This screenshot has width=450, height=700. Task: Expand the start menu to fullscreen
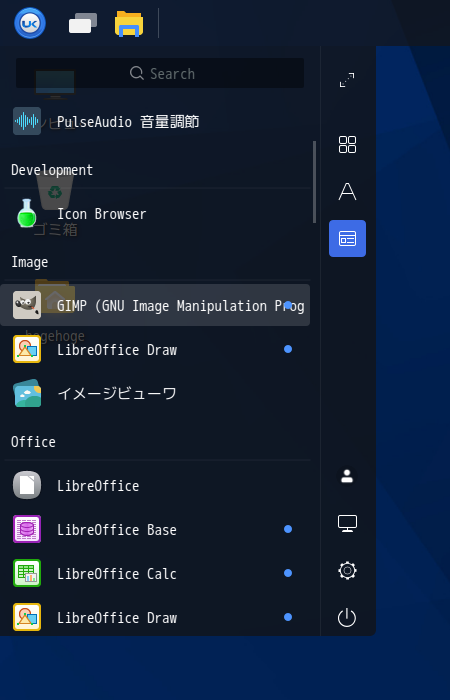click(x=347, y=80)
